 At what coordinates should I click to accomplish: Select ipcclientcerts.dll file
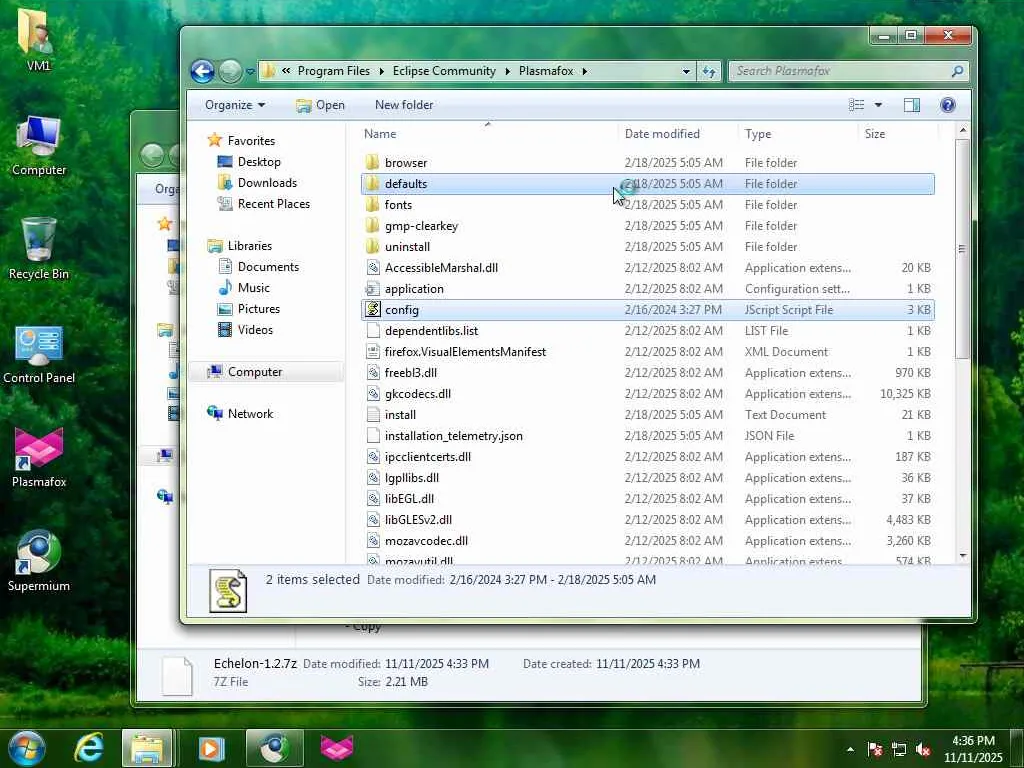pos(428,457)
